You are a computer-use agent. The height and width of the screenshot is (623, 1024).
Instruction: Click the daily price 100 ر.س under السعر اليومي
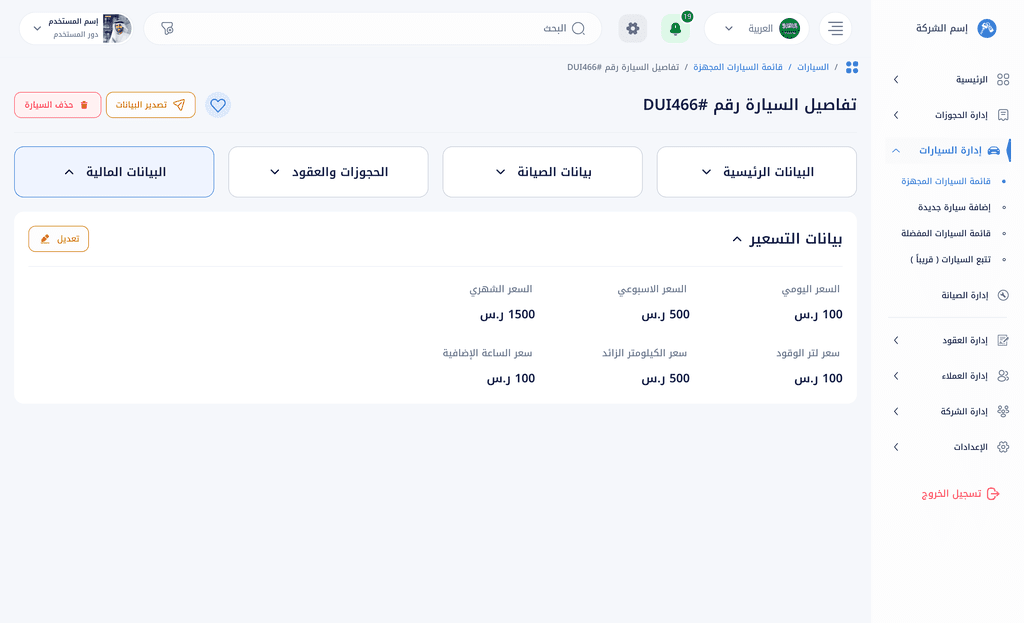pyautogui.click(x=818, y=315)
